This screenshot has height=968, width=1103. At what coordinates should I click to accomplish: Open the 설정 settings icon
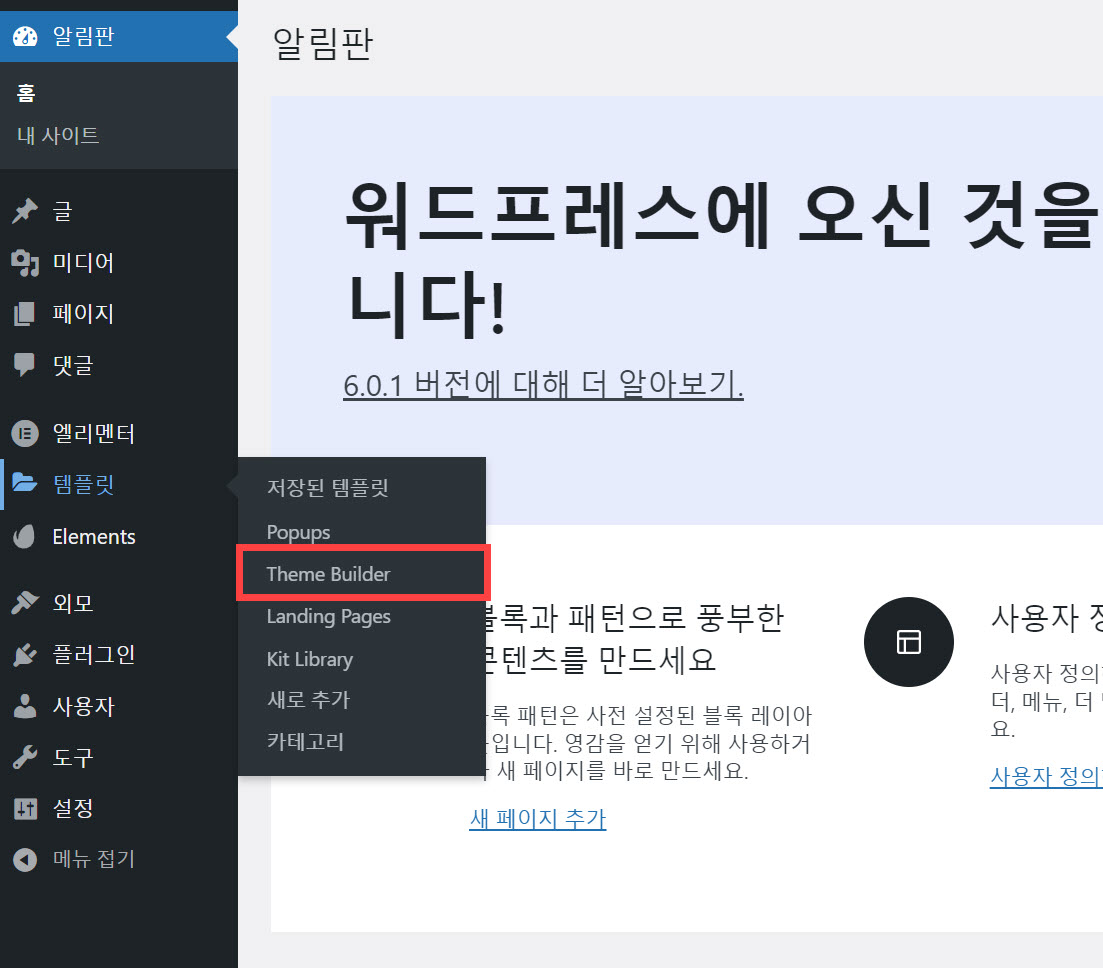(25, 809)
